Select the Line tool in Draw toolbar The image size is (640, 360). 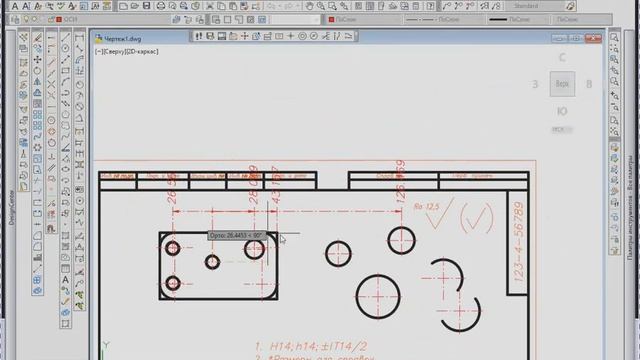[65, 38]
